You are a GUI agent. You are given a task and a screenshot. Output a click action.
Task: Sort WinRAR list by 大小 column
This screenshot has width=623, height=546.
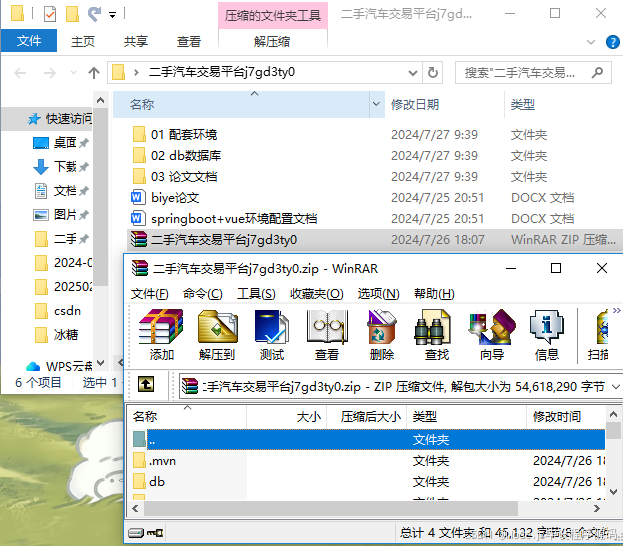pos(287,416)
